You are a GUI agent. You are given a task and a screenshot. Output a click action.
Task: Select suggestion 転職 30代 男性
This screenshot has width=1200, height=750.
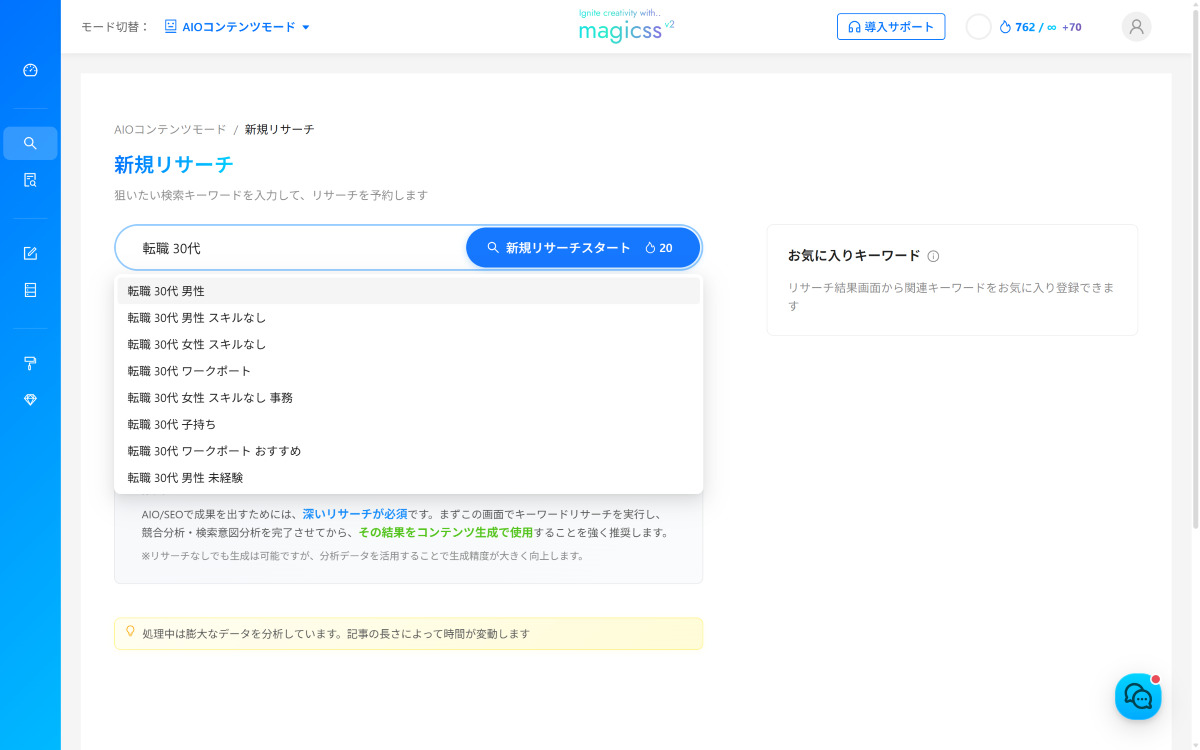tap(165, 290)
